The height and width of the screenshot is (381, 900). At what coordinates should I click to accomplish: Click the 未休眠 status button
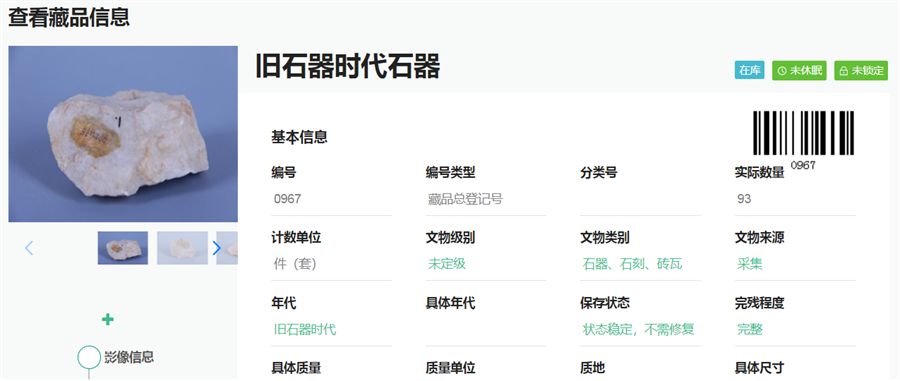[799, 70]
